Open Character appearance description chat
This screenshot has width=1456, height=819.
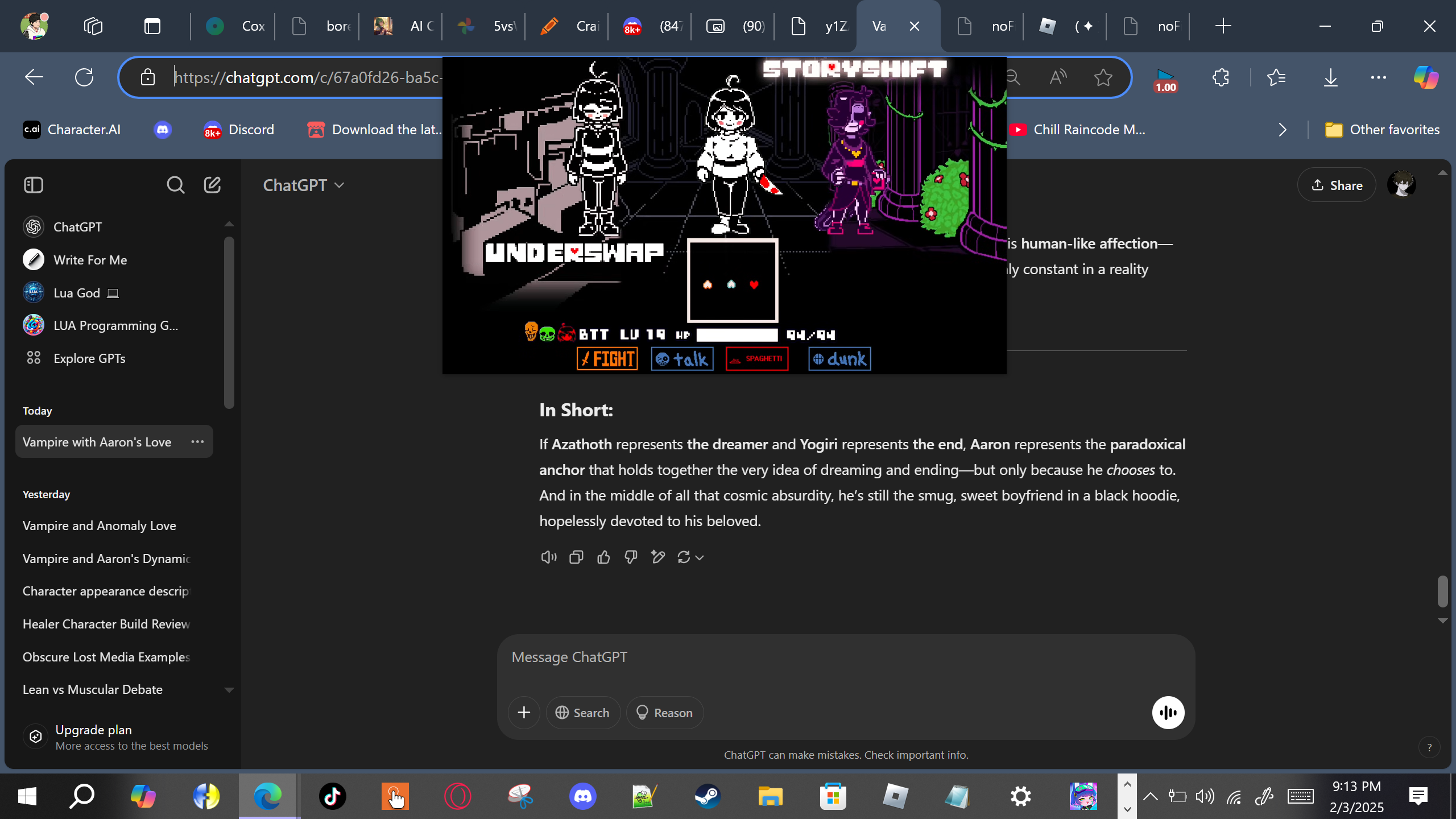click(x=114, y=591)
